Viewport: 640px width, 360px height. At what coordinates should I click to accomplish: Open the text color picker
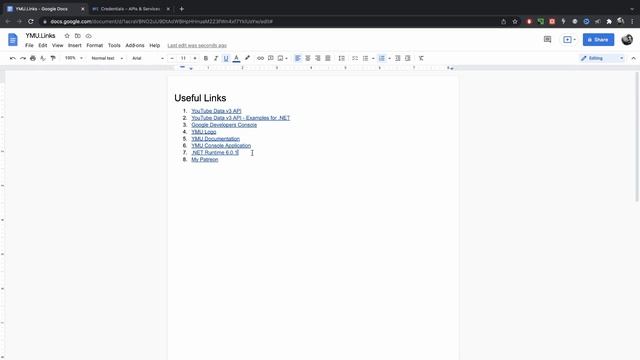tap(236, 58)
